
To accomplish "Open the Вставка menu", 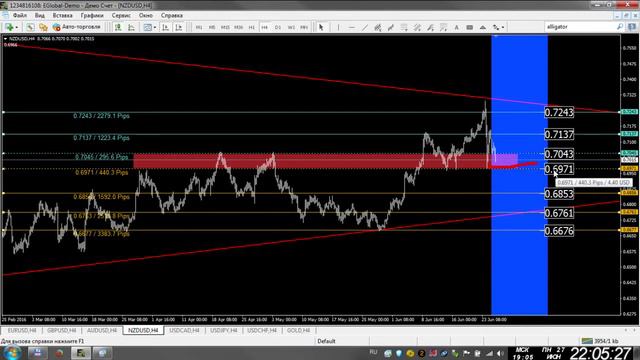I will point(62,16).
